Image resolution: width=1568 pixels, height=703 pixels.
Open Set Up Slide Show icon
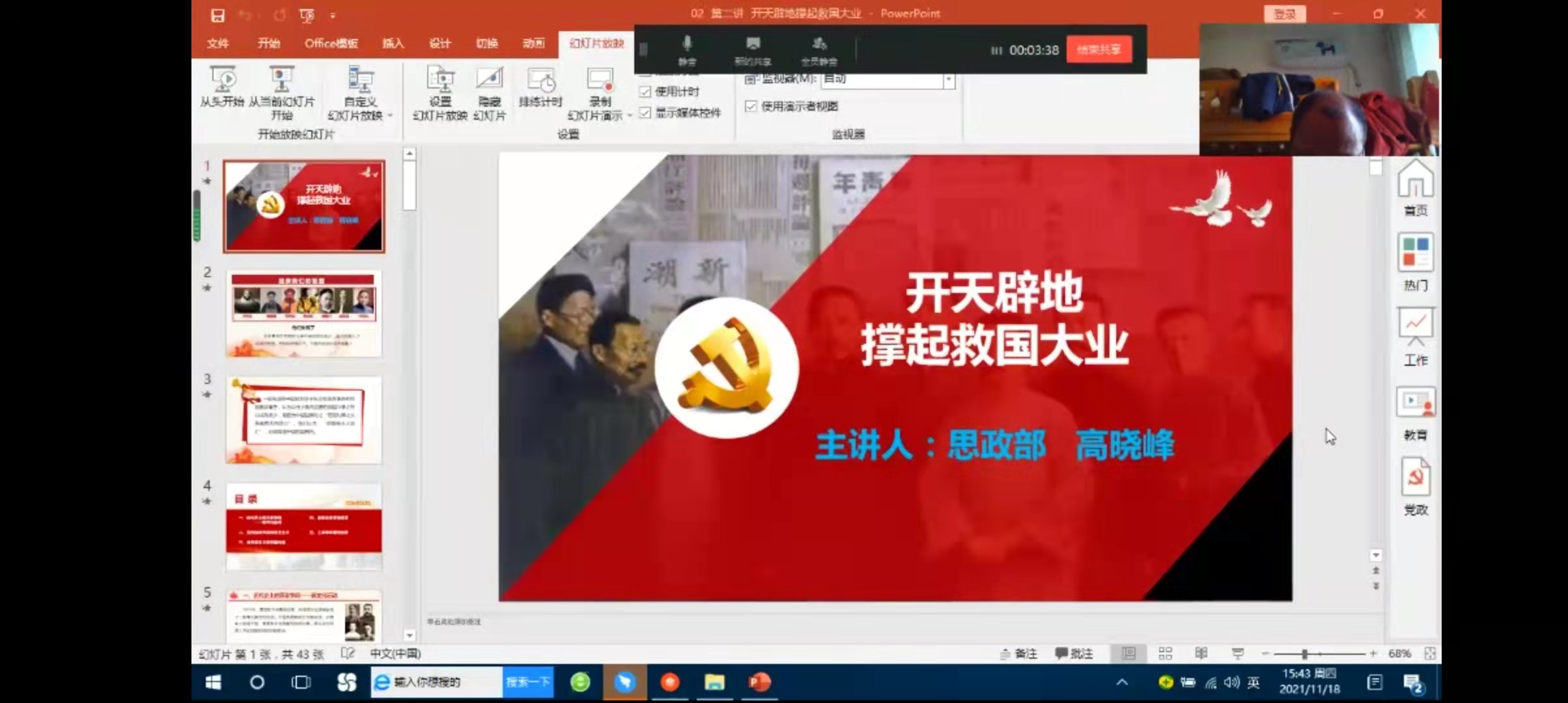(440, 80)
